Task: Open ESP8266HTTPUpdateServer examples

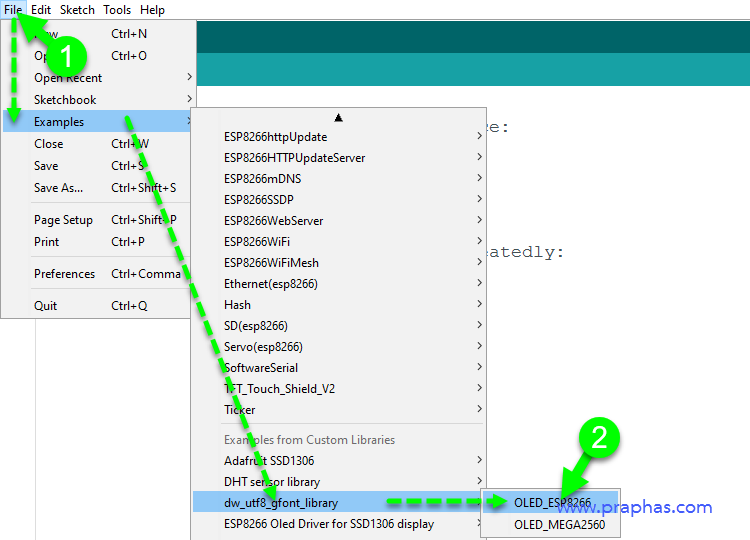Action: 339,158
